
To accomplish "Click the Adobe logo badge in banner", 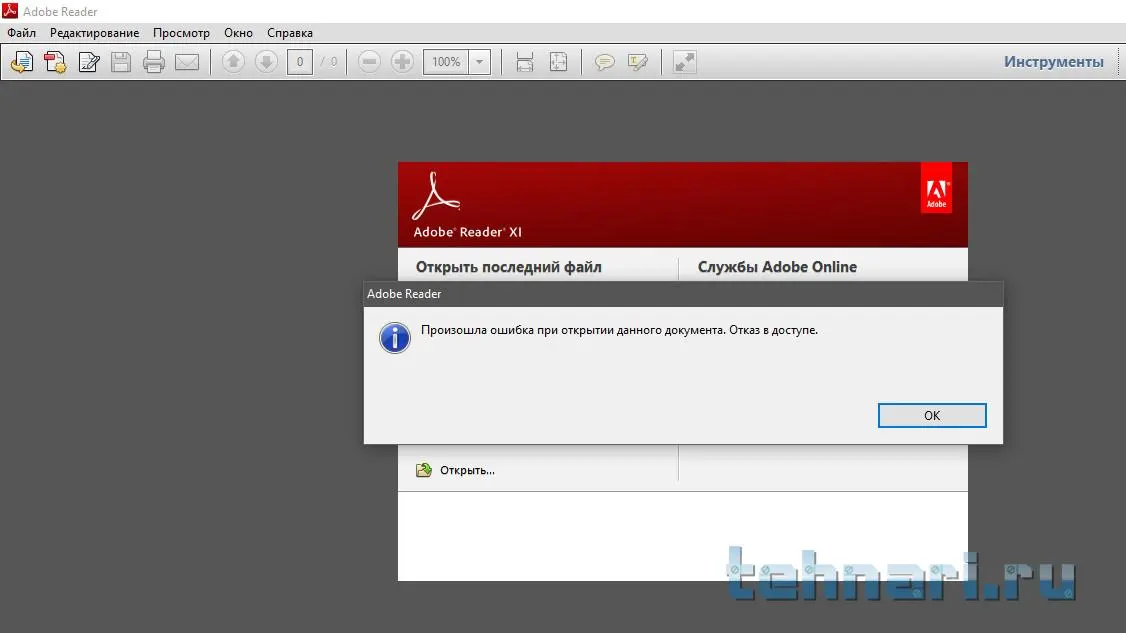I will [936, 188].
